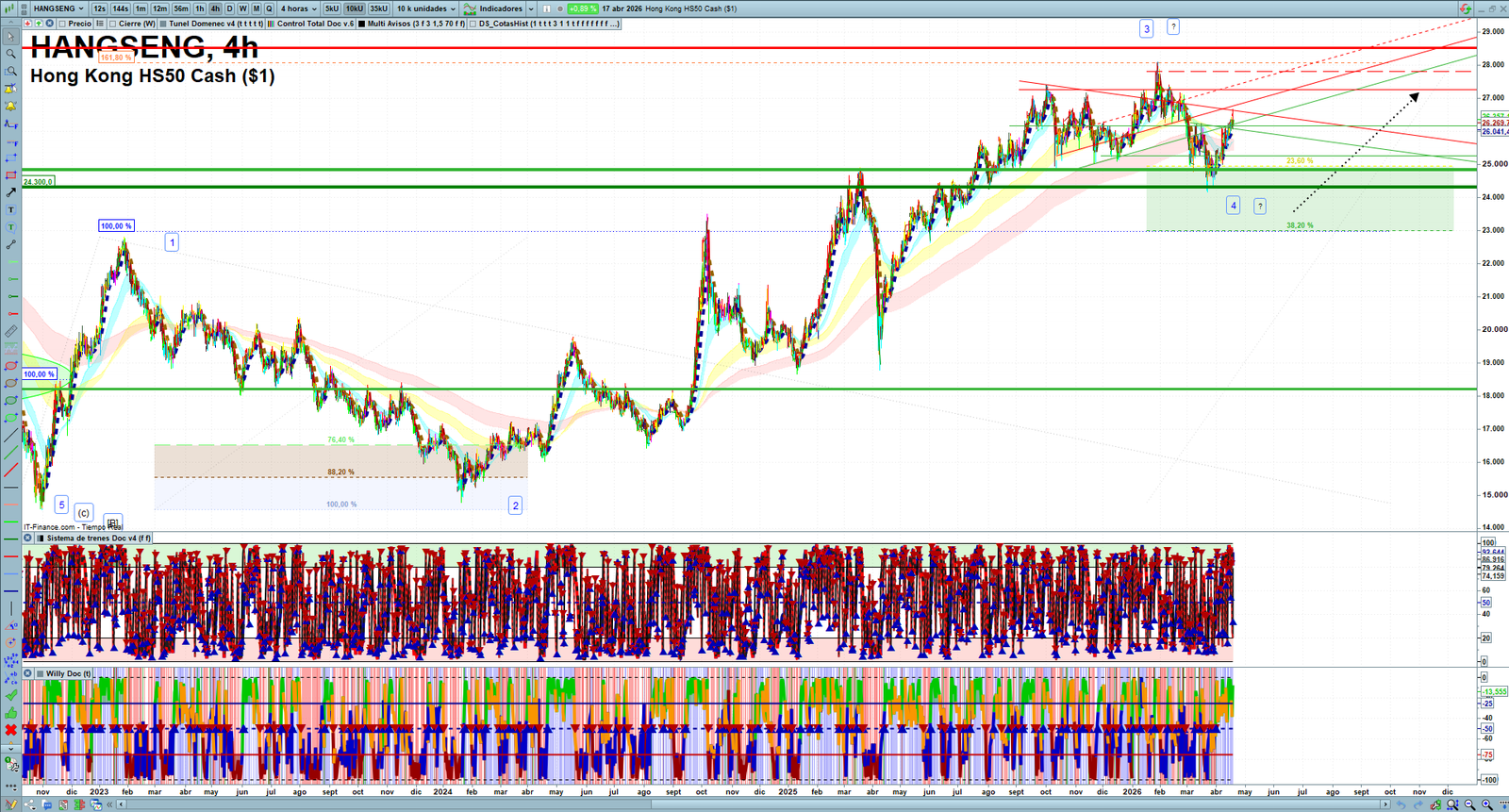
Task: Select the bell alert tool with cursor
Action: pyautogui.click(x=10, y=89)
